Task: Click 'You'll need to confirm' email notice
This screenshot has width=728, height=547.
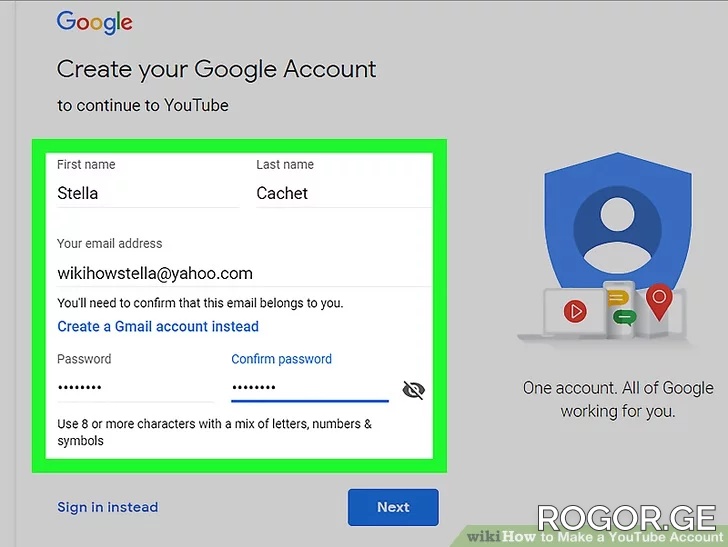Action: [x=200, y=303]
